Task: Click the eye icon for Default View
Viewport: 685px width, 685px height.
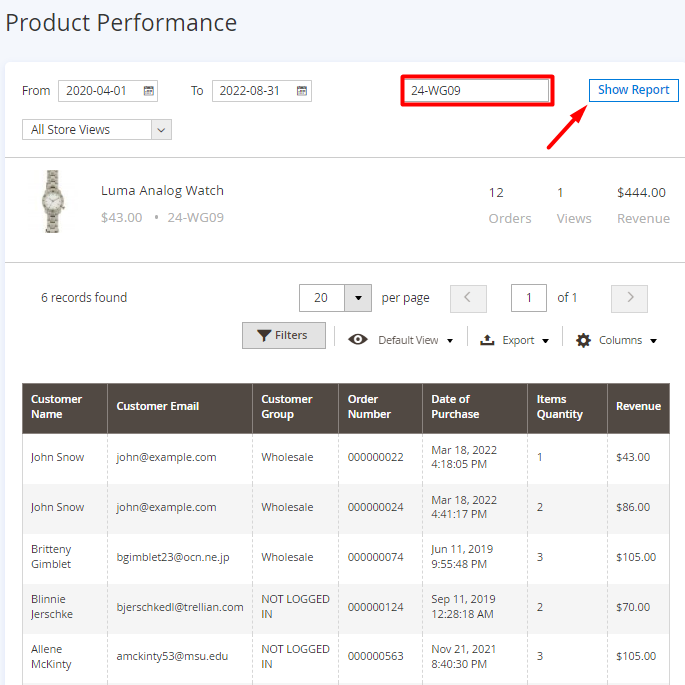Action: (358, 339)
